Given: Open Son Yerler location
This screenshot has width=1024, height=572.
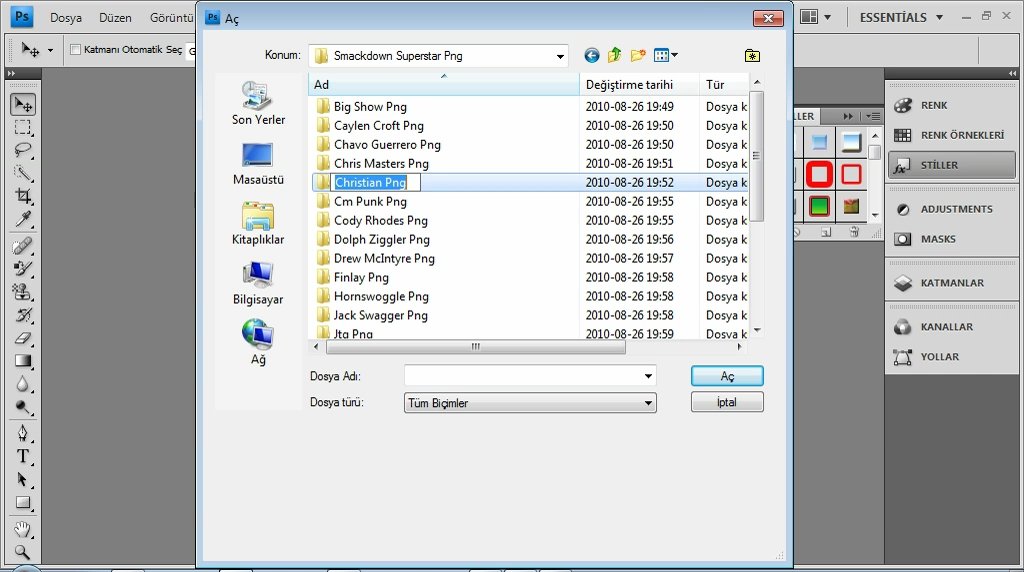Looking at the screenshot, I should [x=258, y=103].
